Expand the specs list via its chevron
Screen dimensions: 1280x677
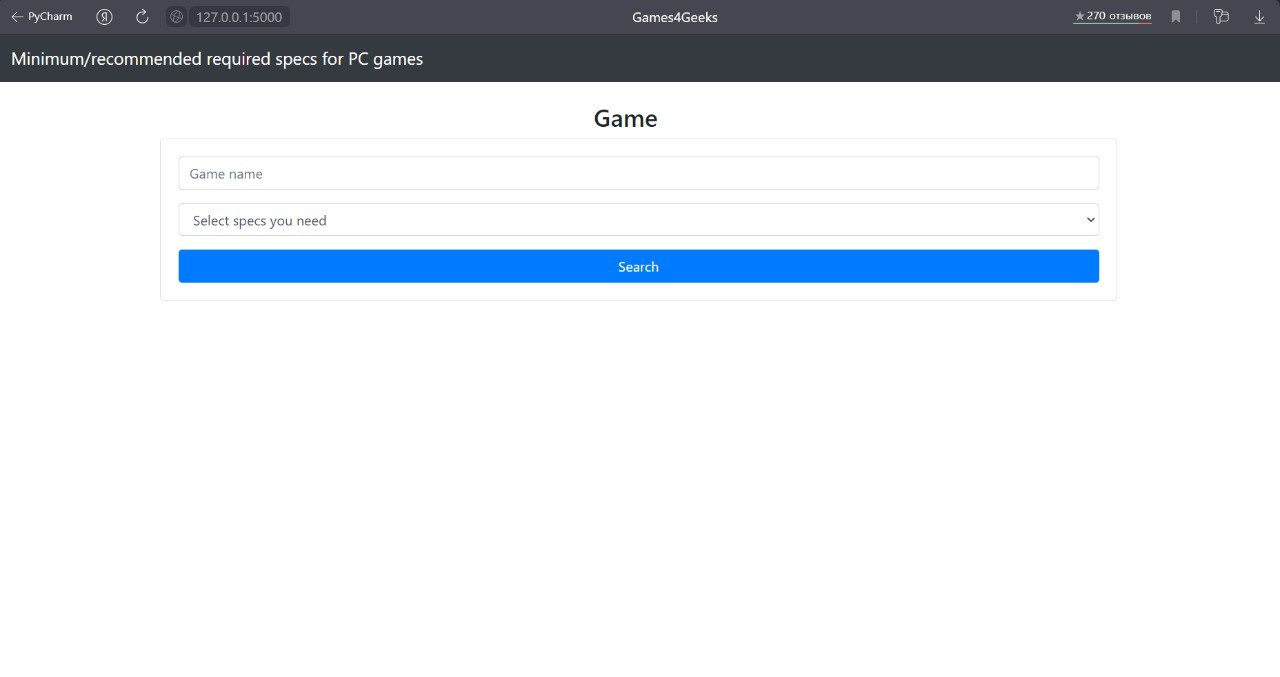[x=1090, y=219]
